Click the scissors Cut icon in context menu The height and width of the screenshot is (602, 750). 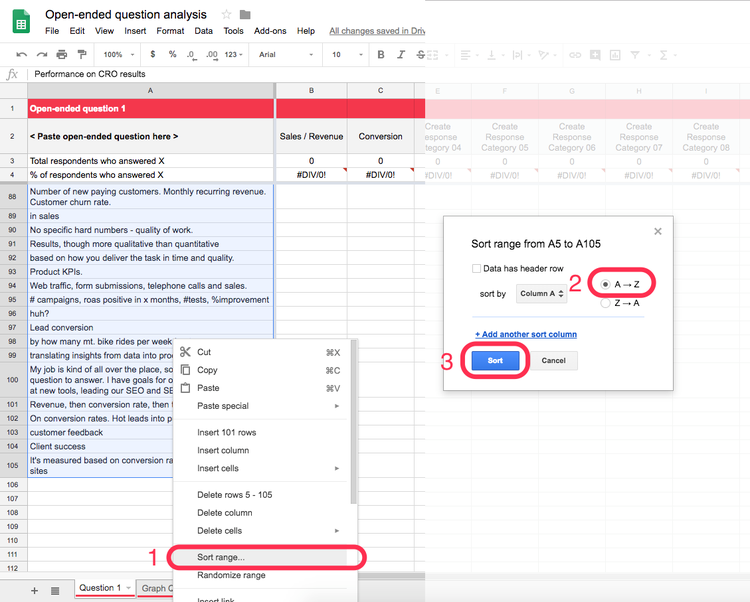[x=185, y=352]
